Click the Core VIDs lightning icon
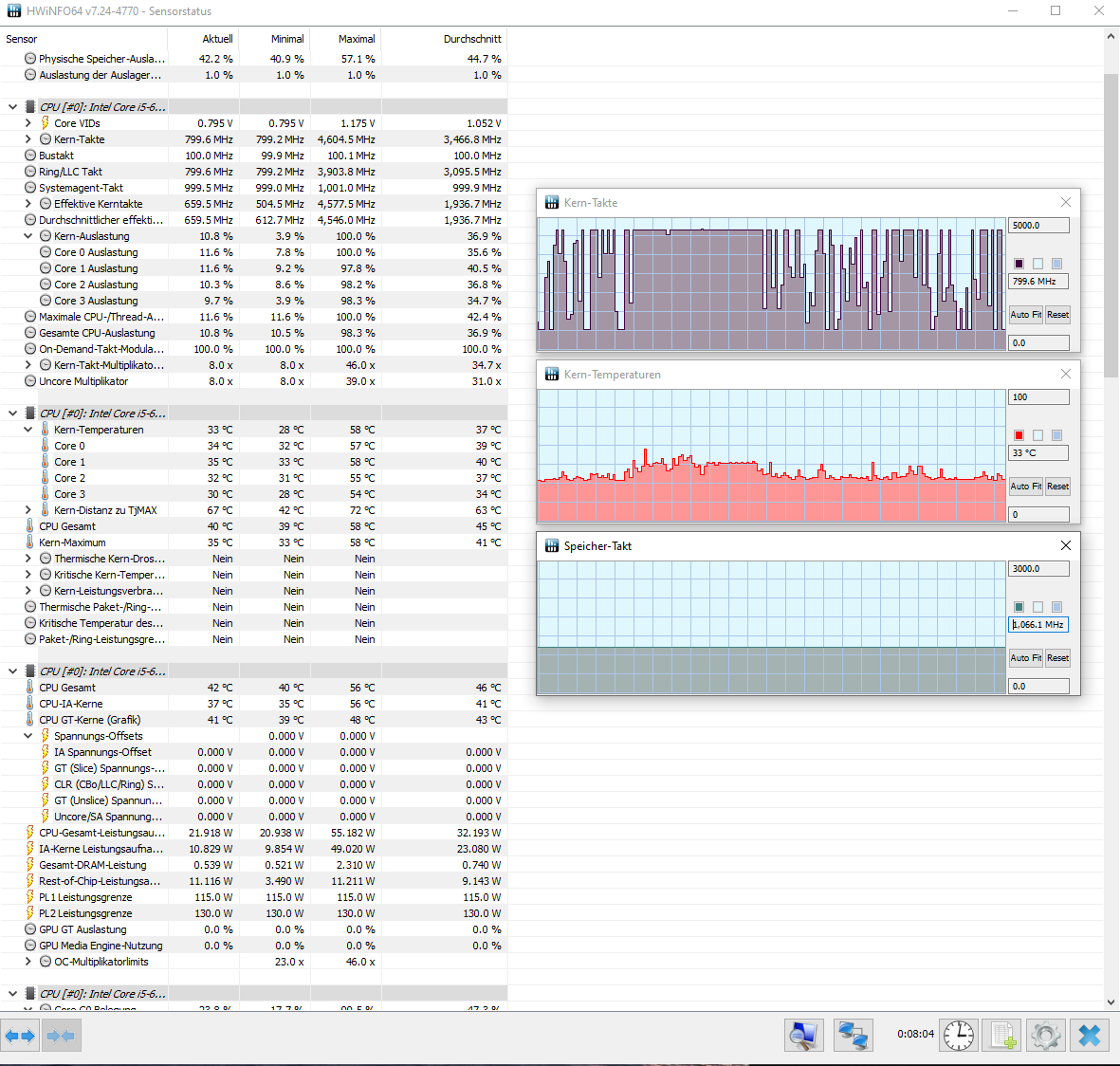The image size is (1120, 1066). pos(45,123)
